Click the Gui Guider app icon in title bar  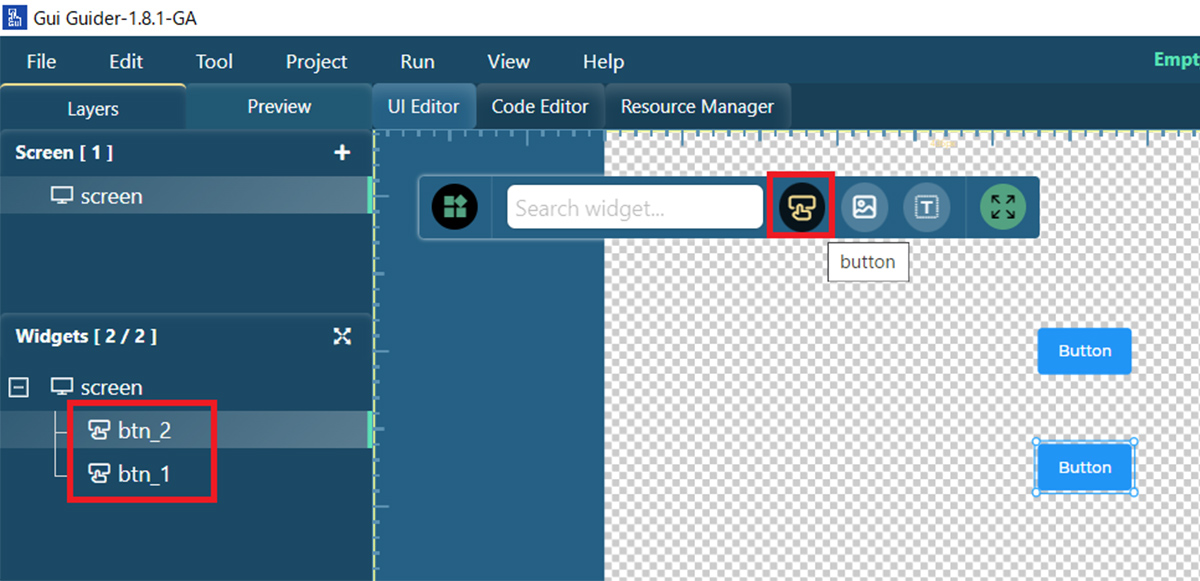pos(14,17)
